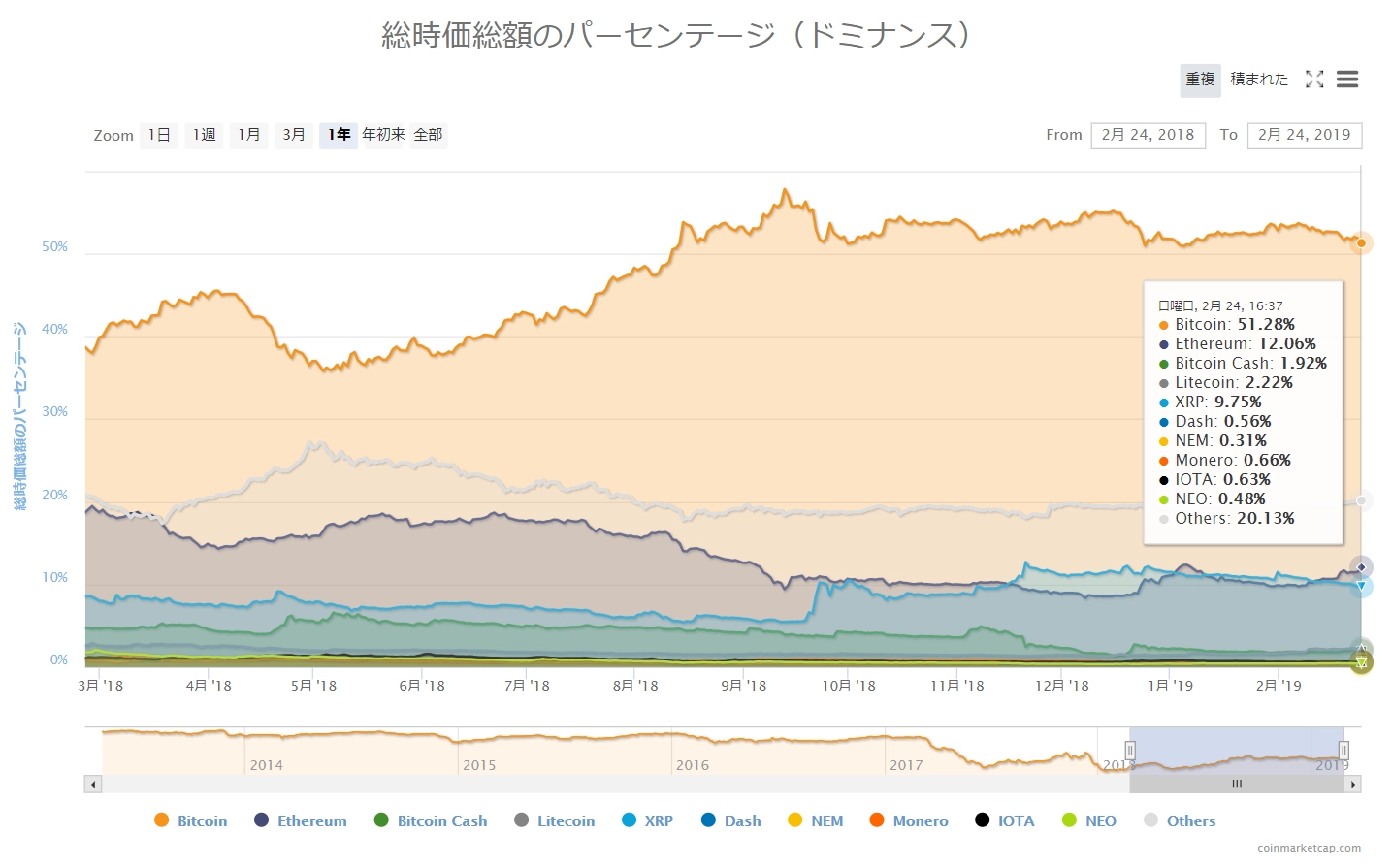Click the navigator left range handle

[1130, 750]
